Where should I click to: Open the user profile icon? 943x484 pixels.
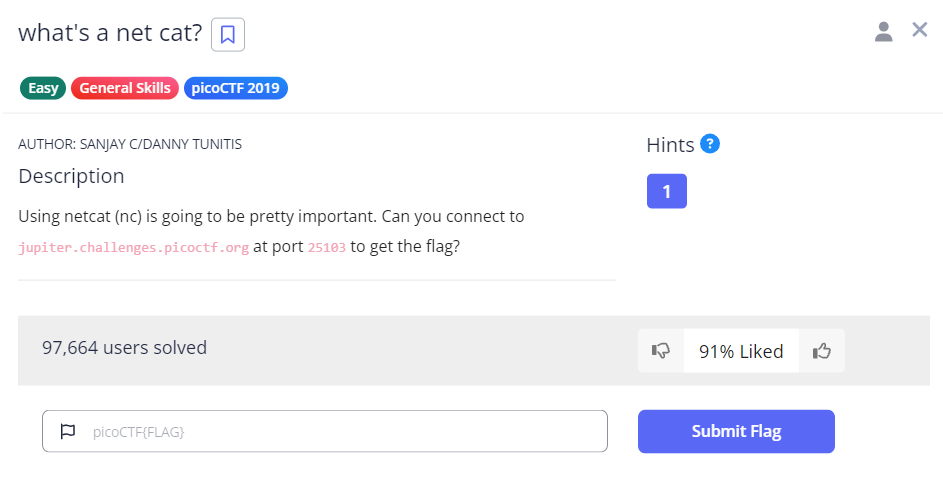click(x=883, y=31)
